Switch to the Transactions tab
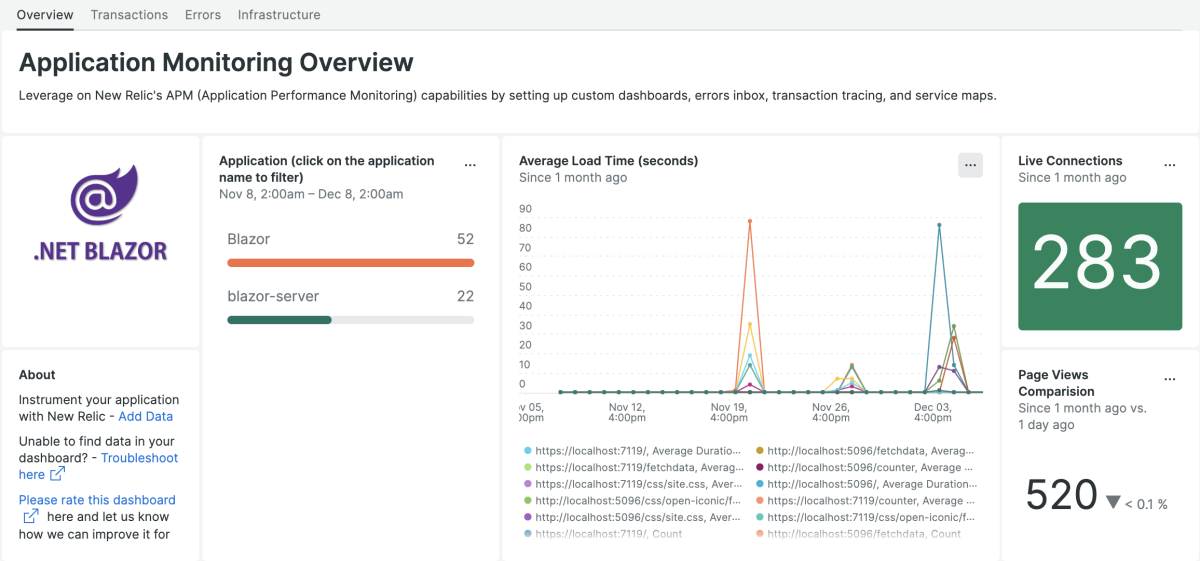The image size is (1200, 561). click(129, 15)
